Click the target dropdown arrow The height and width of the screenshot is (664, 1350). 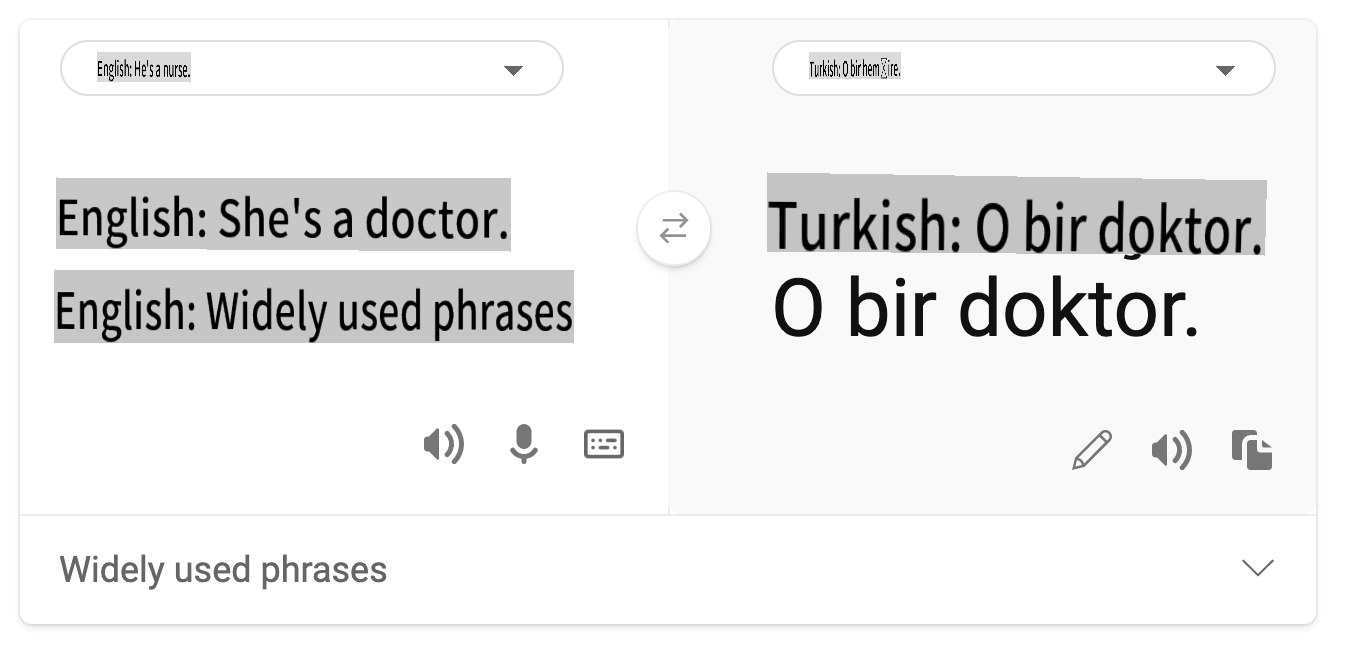pos(1225,70)
